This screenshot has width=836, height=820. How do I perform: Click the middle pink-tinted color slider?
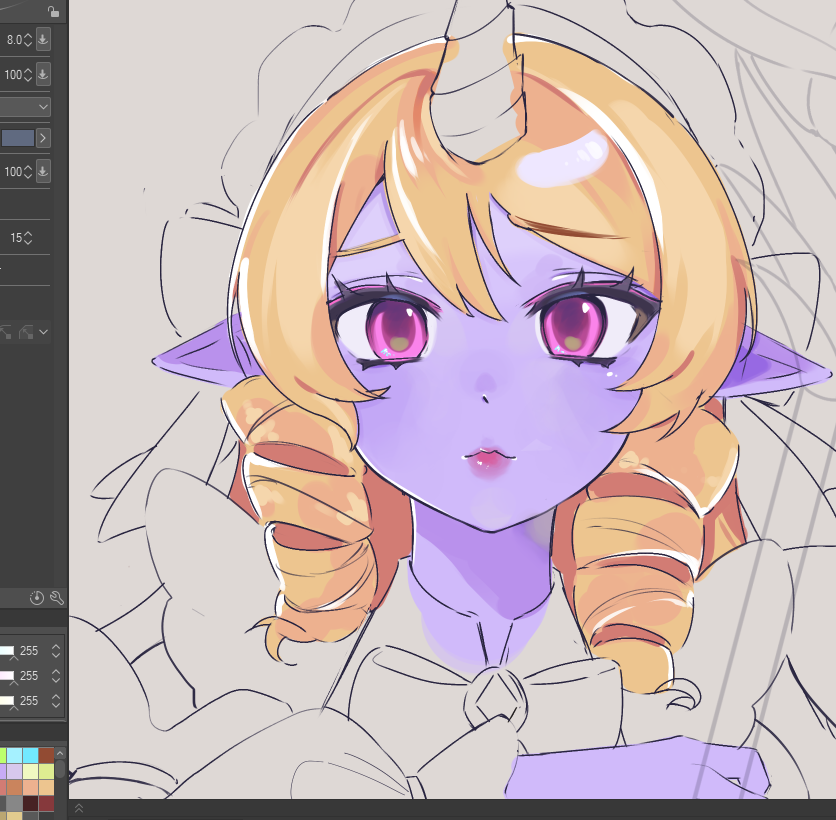[x=7, y=676]
